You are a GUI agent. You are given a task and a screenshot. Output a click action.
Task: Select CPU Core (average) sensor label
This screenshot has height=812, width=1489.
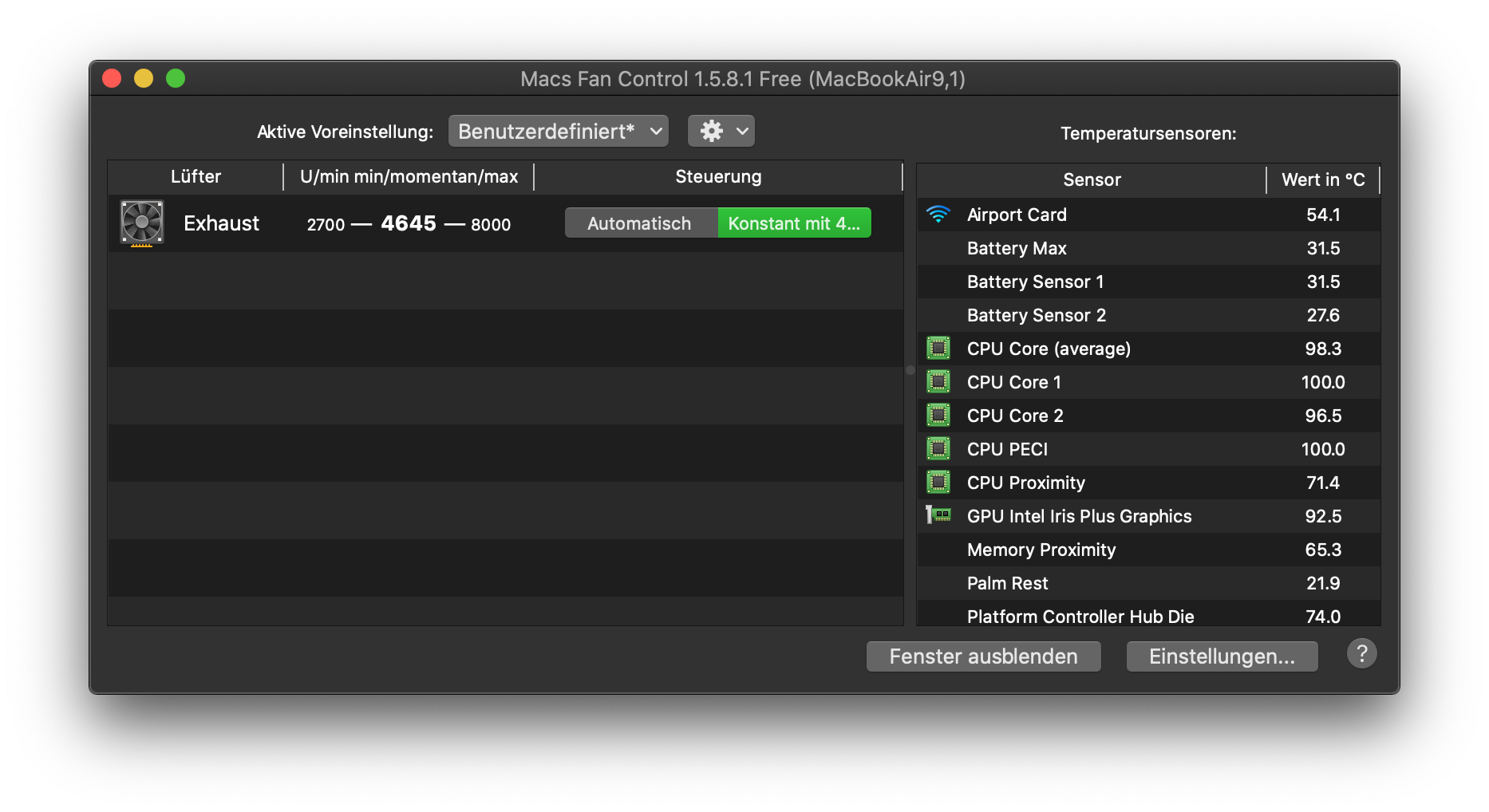(1049, 349)
